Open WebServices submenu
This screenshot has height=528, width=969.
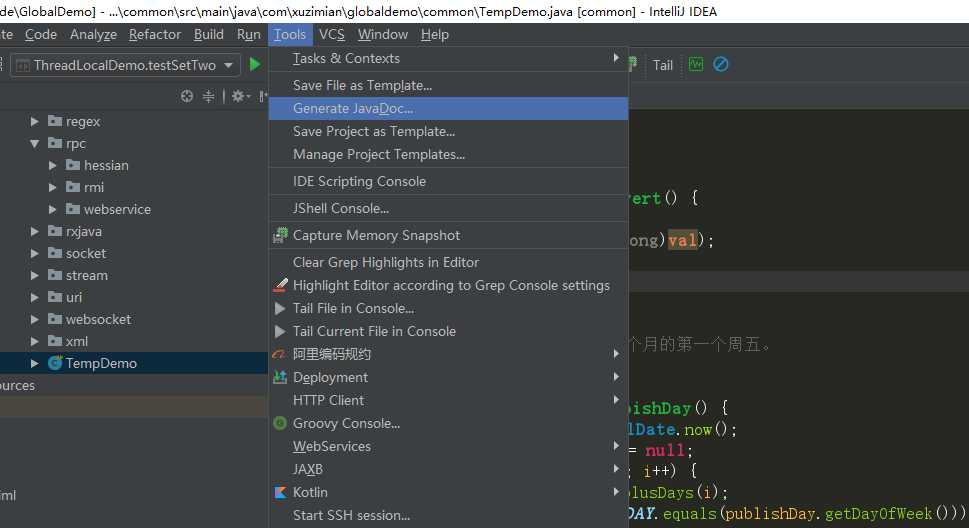point(449,446)
